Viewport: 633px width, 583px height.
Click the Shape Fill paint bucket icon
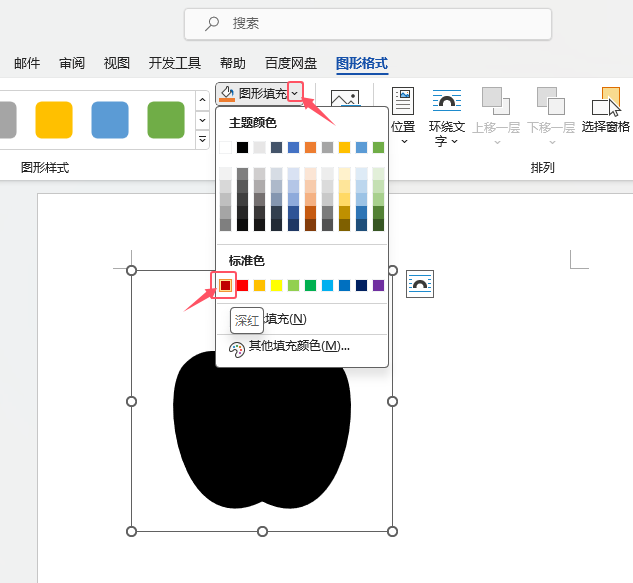click(x=228, y=93)
